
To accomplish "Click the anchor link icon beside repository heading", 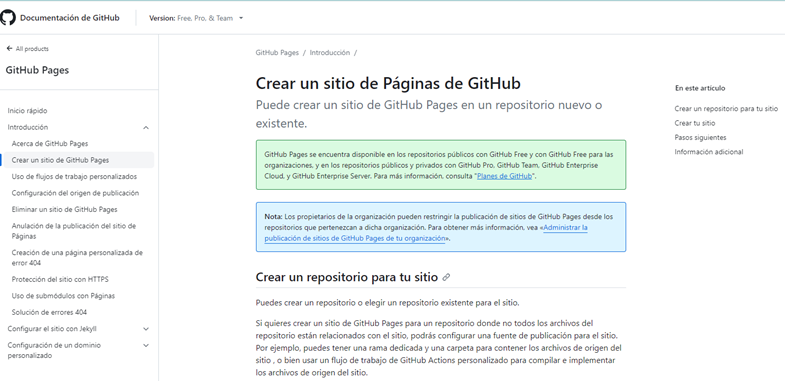I will coord(446,277).
